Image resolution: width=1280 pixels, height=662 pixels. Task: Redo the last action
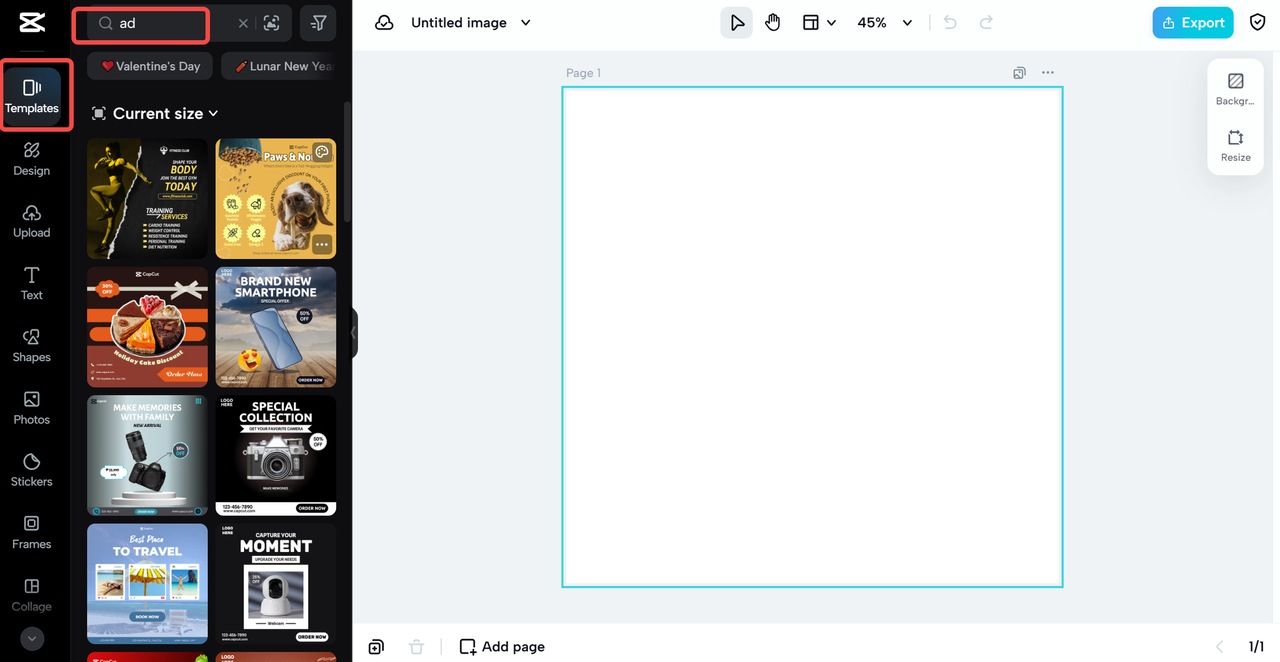tap(986, 23)
